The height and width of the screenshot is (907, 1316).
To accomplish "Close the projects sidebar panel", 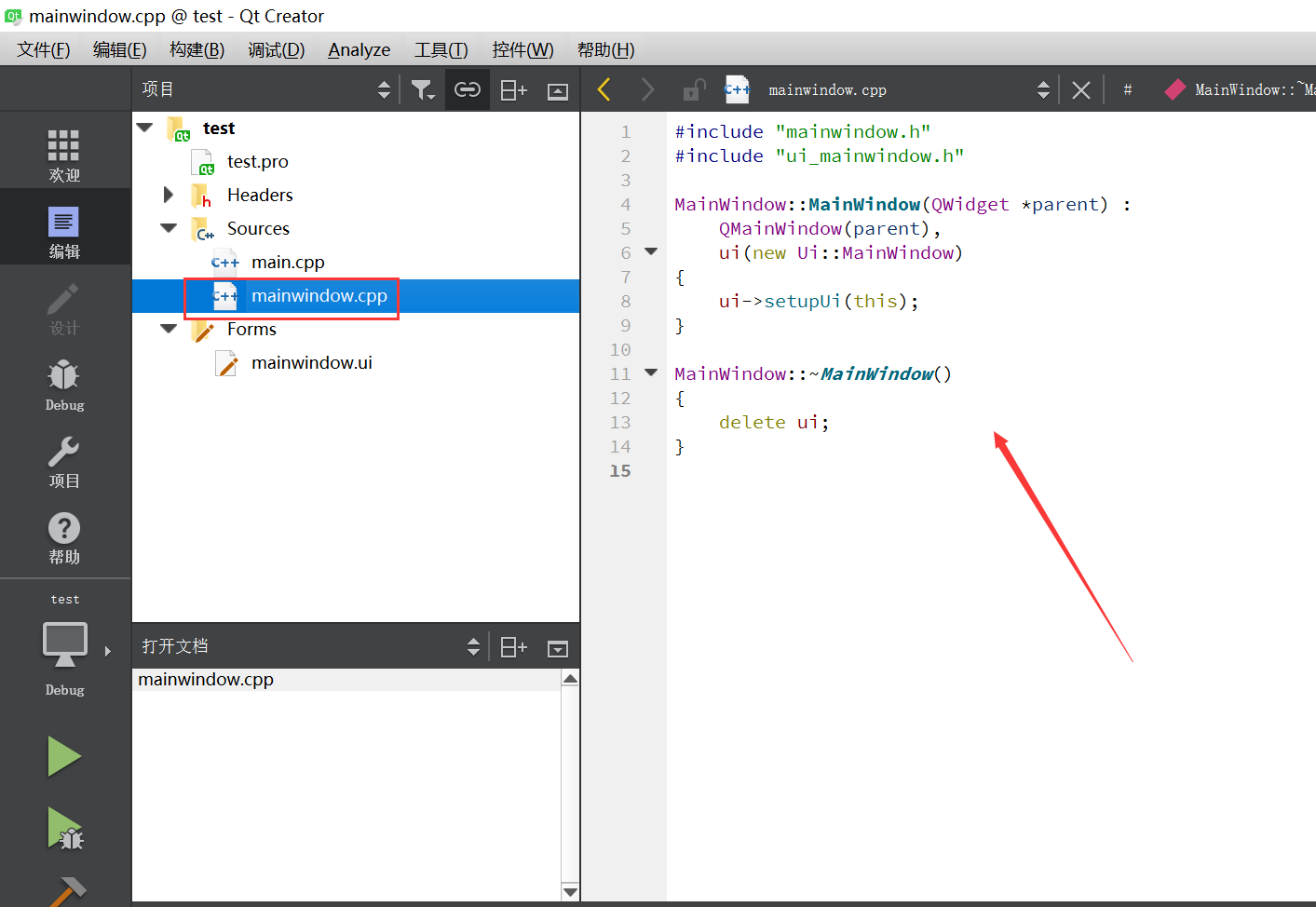I will 558,90.
